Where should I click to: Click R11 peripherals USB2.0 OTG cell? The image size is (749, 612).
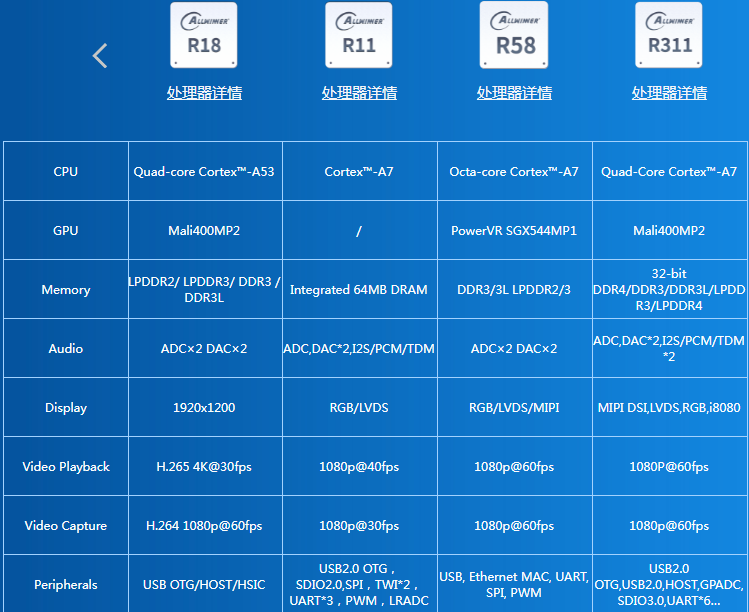pos(360,584)
